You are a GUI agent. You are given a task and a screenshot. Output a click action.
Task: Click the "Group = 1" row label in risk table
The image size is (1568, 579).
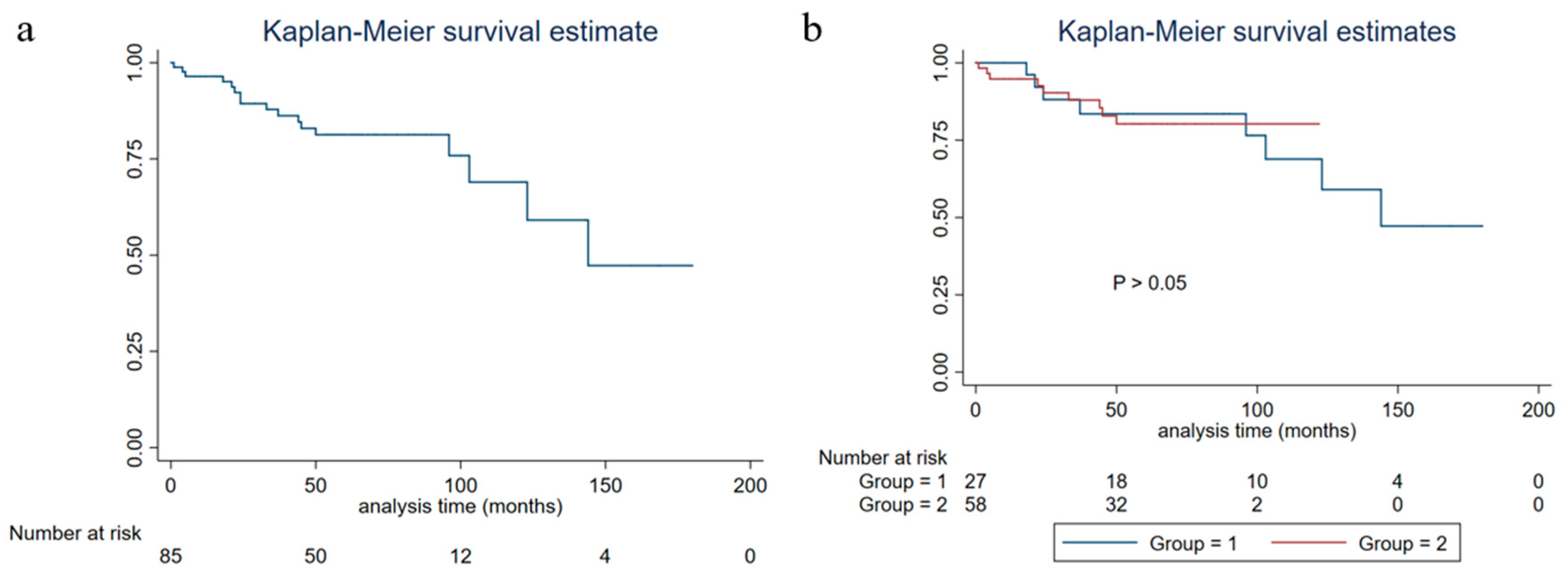pos(902,482)
